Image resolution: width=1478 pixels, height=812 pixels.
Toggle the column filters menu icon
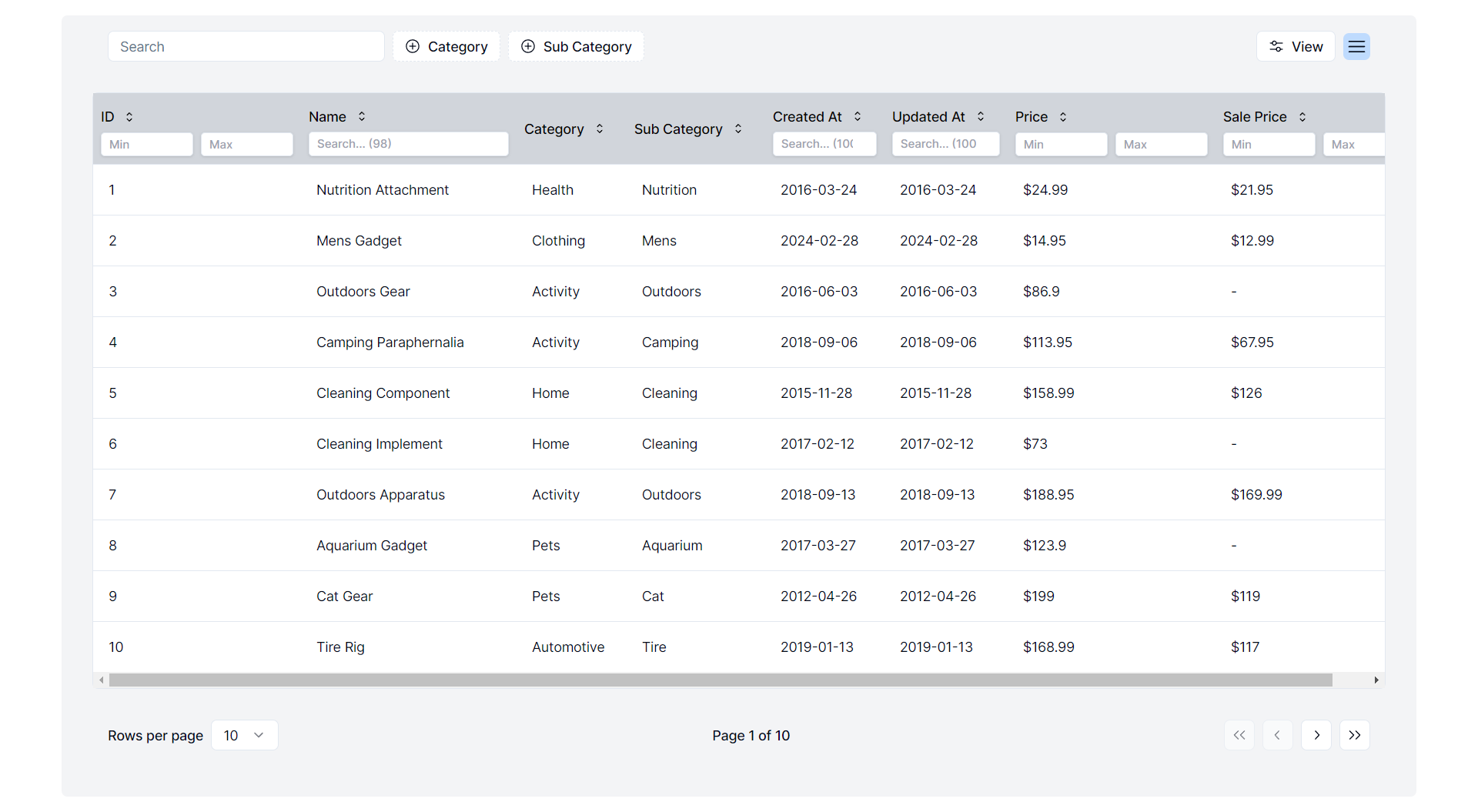1356,47
